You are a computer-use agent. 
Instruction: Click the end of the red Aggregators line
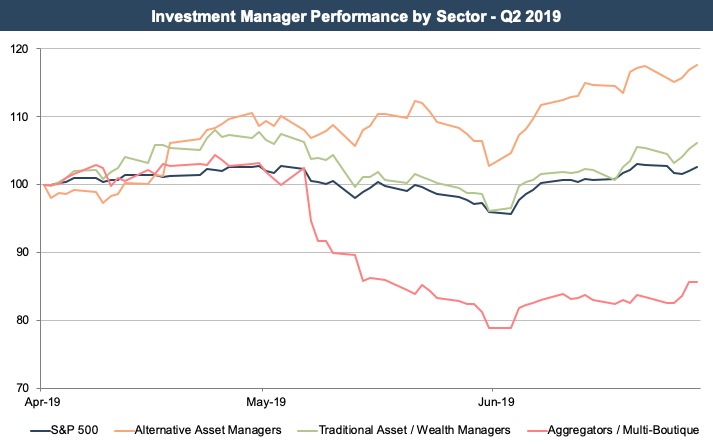pyautogui.click(x=696, y=282)
